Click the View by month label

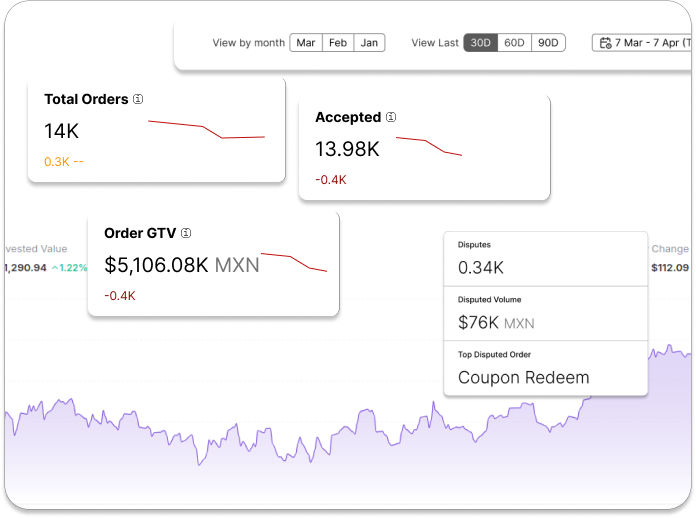(248, 43)
